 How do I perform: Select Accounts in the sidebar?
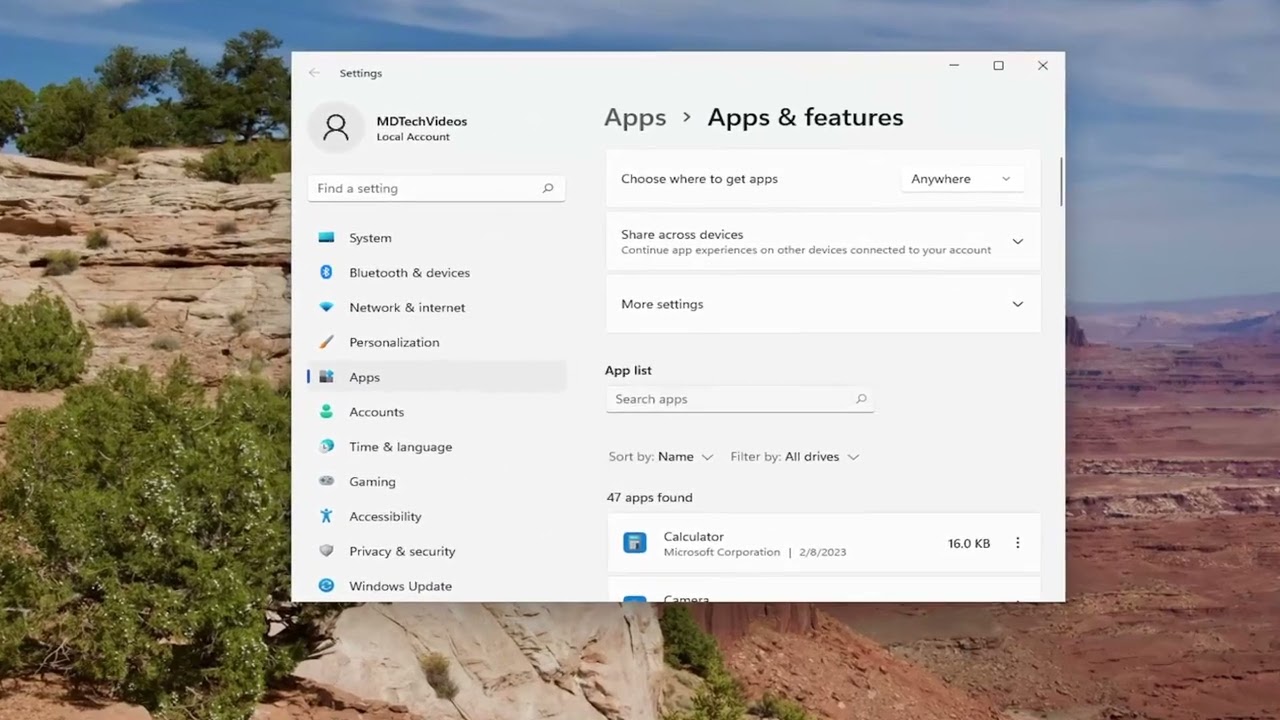437,412
